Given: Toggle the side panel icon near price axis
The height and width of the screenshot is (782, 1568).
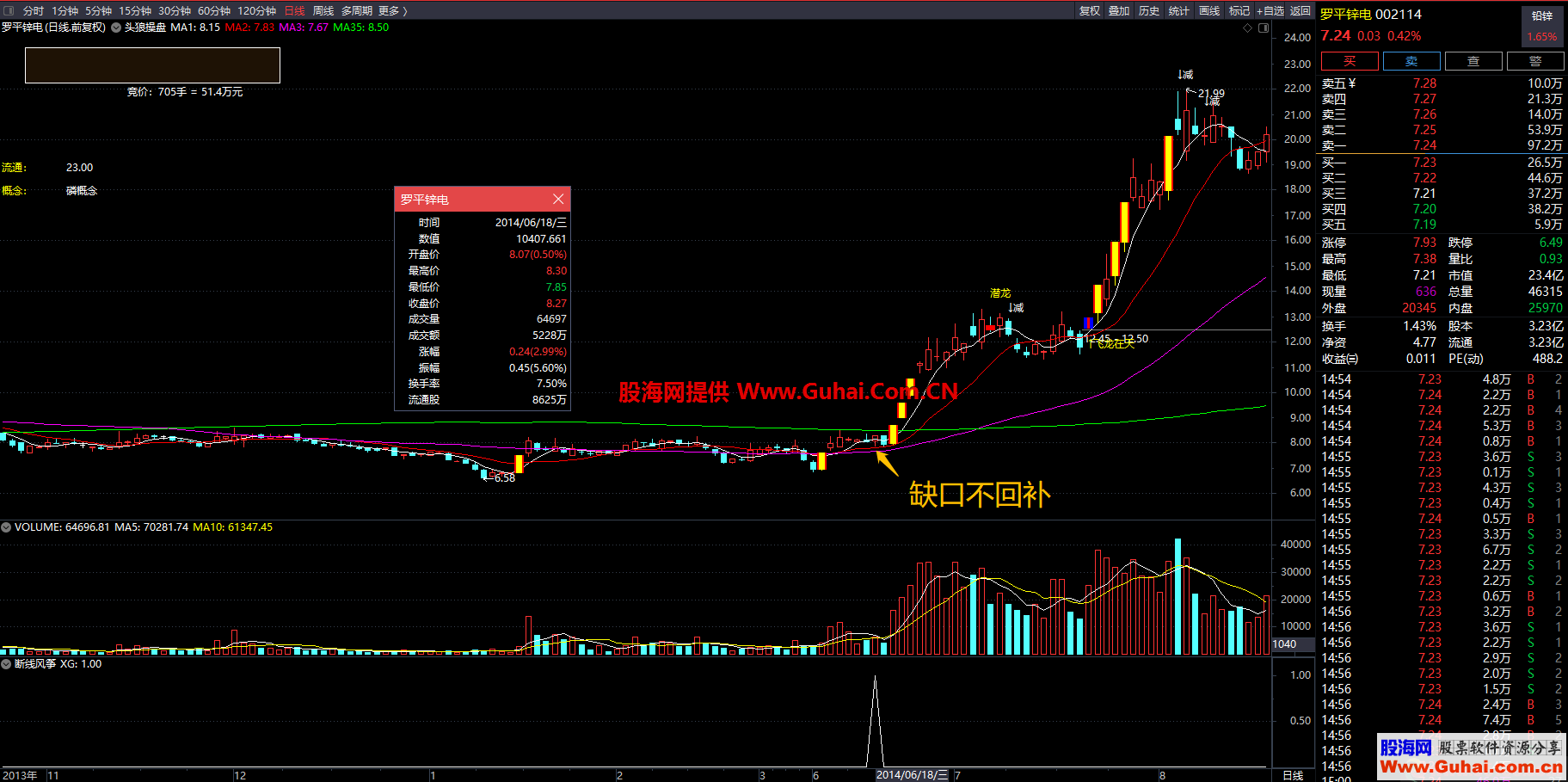Looking at the screenshot, I should tap(1264, 28).
